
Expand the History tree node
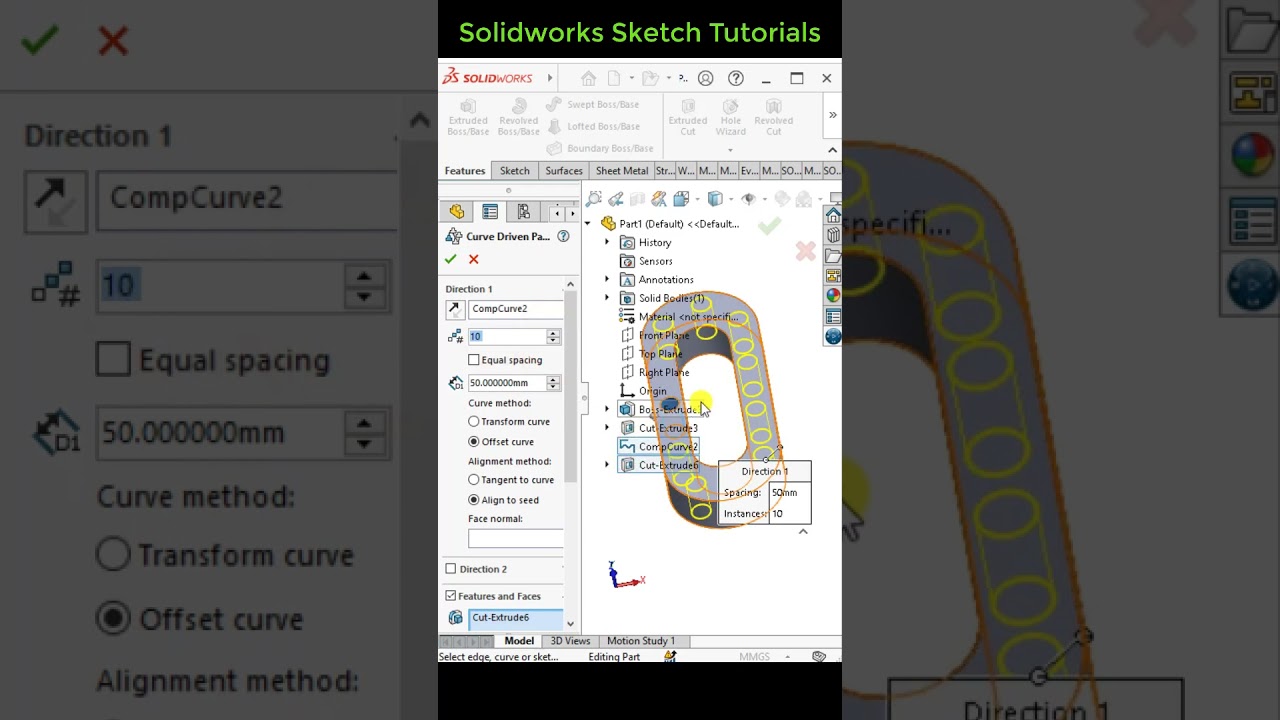point(607,243)
